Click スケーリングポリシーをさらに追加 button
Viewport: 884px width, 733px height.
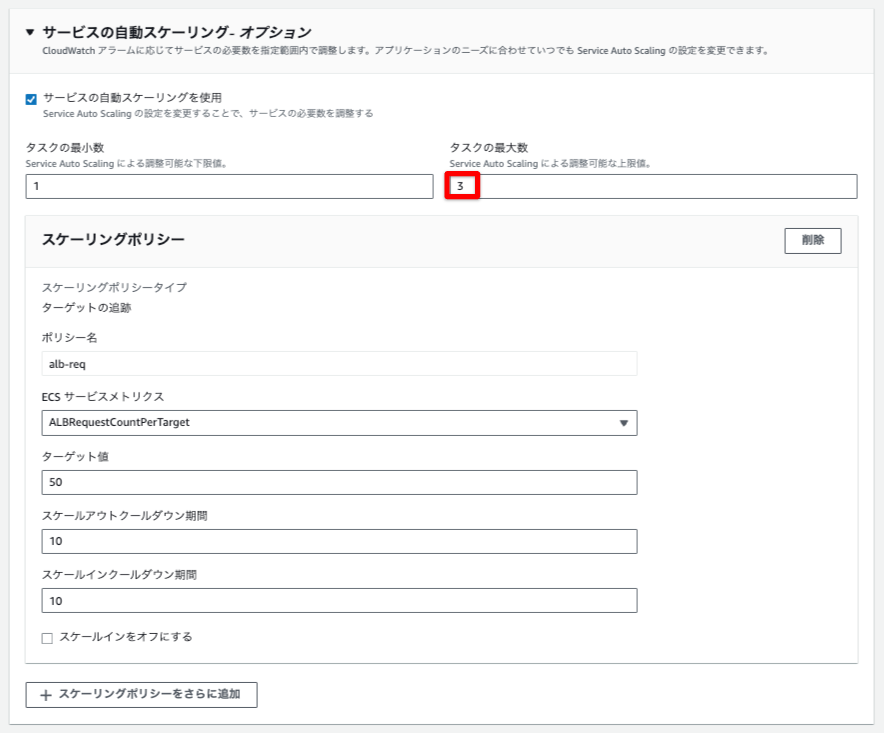[142, 695]
